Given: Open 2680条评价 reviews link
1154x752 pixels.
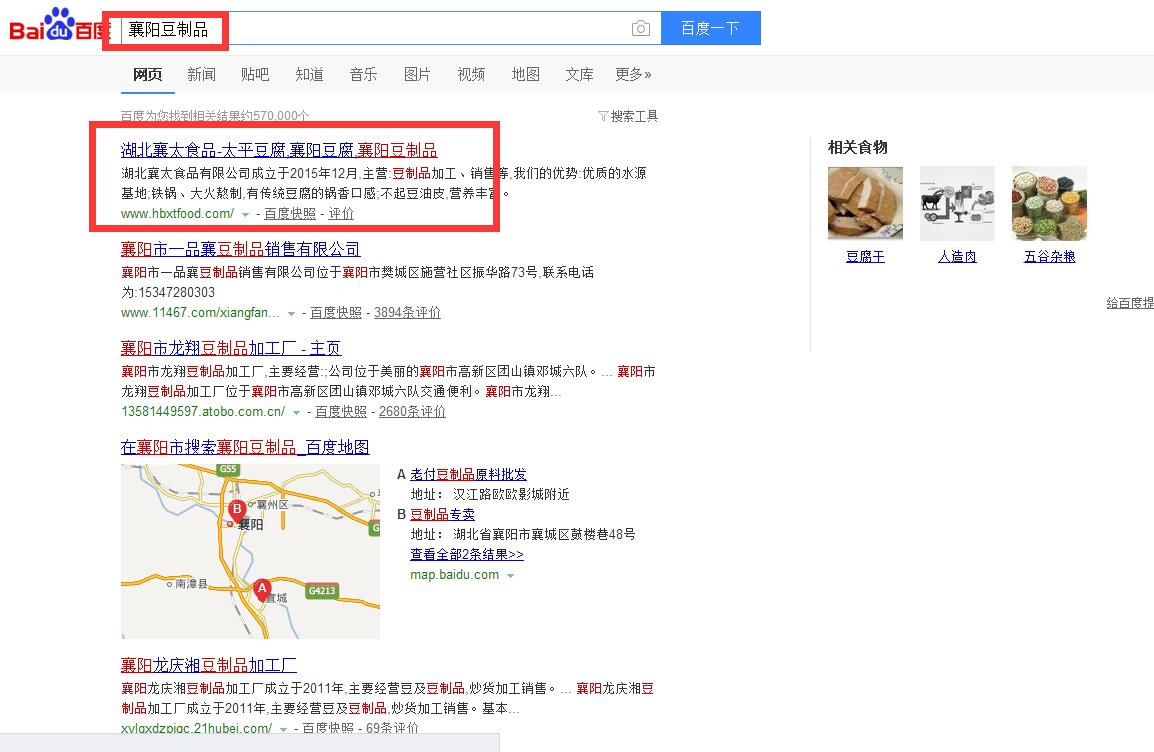Looking at the screenshot, I should point(412,412).
